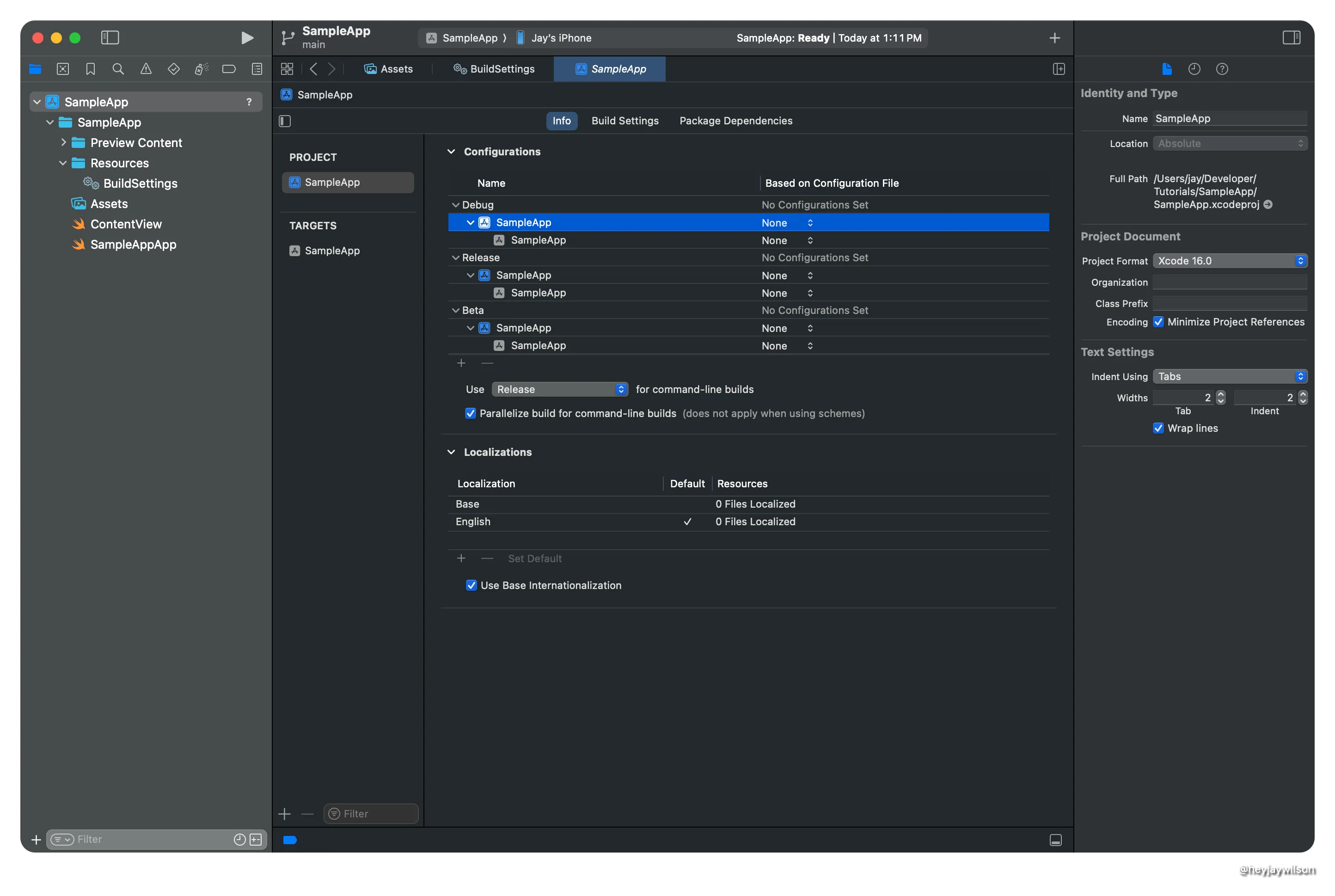
Task: Switch to the BuildSettings editor tab
Action: coord(494,69)
